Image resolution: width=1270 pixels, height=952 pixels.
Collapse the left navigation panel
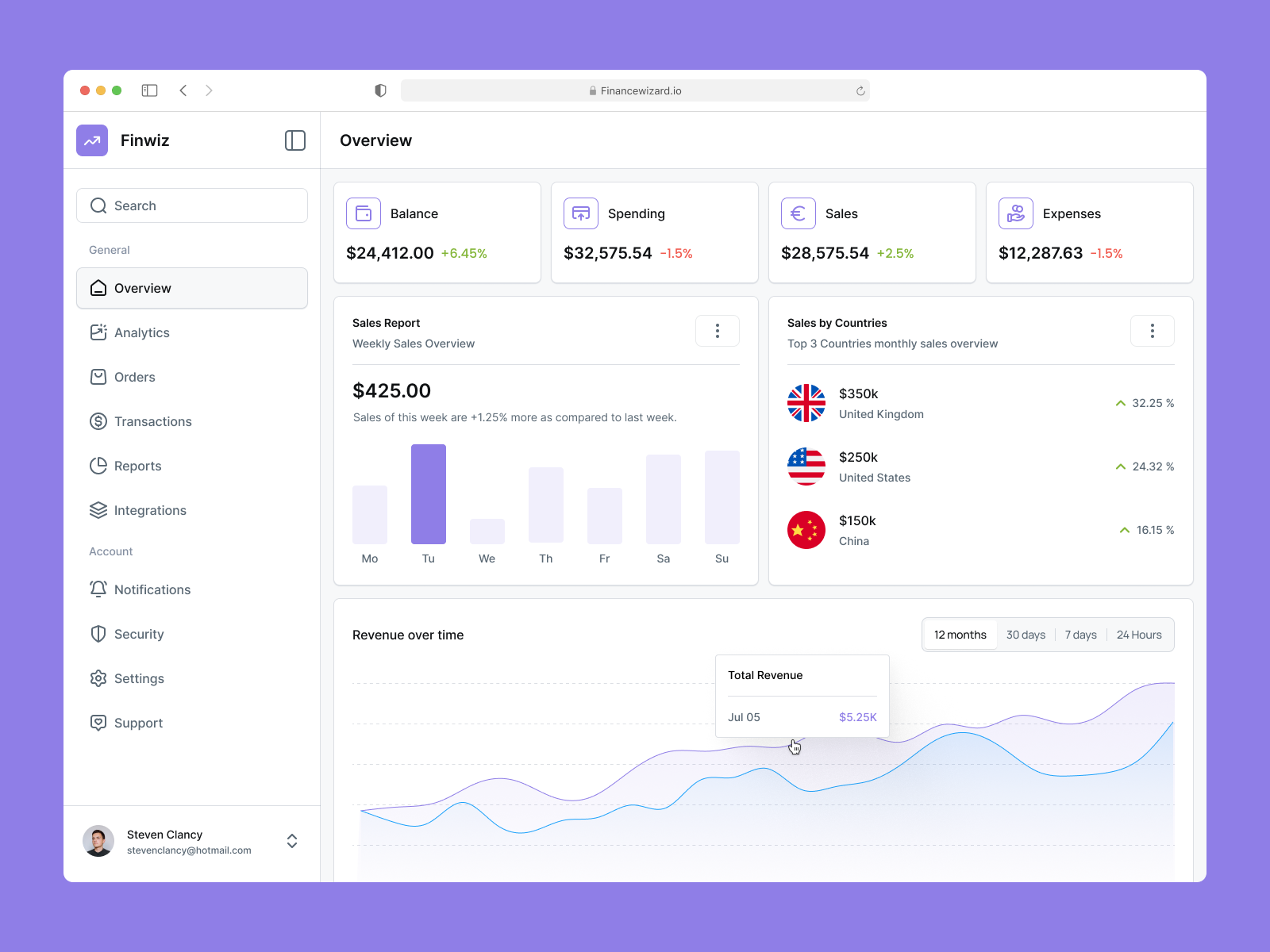tap(294, 140)
